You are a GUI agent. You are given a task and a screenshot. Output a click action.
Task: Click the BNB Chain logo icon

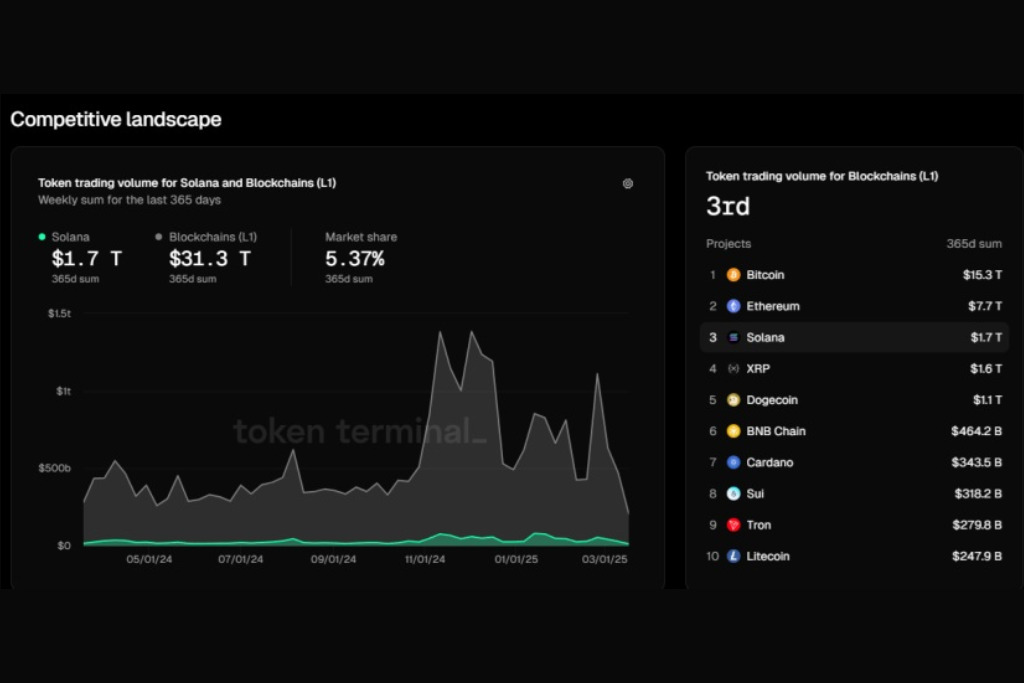[x=733, y=431]
